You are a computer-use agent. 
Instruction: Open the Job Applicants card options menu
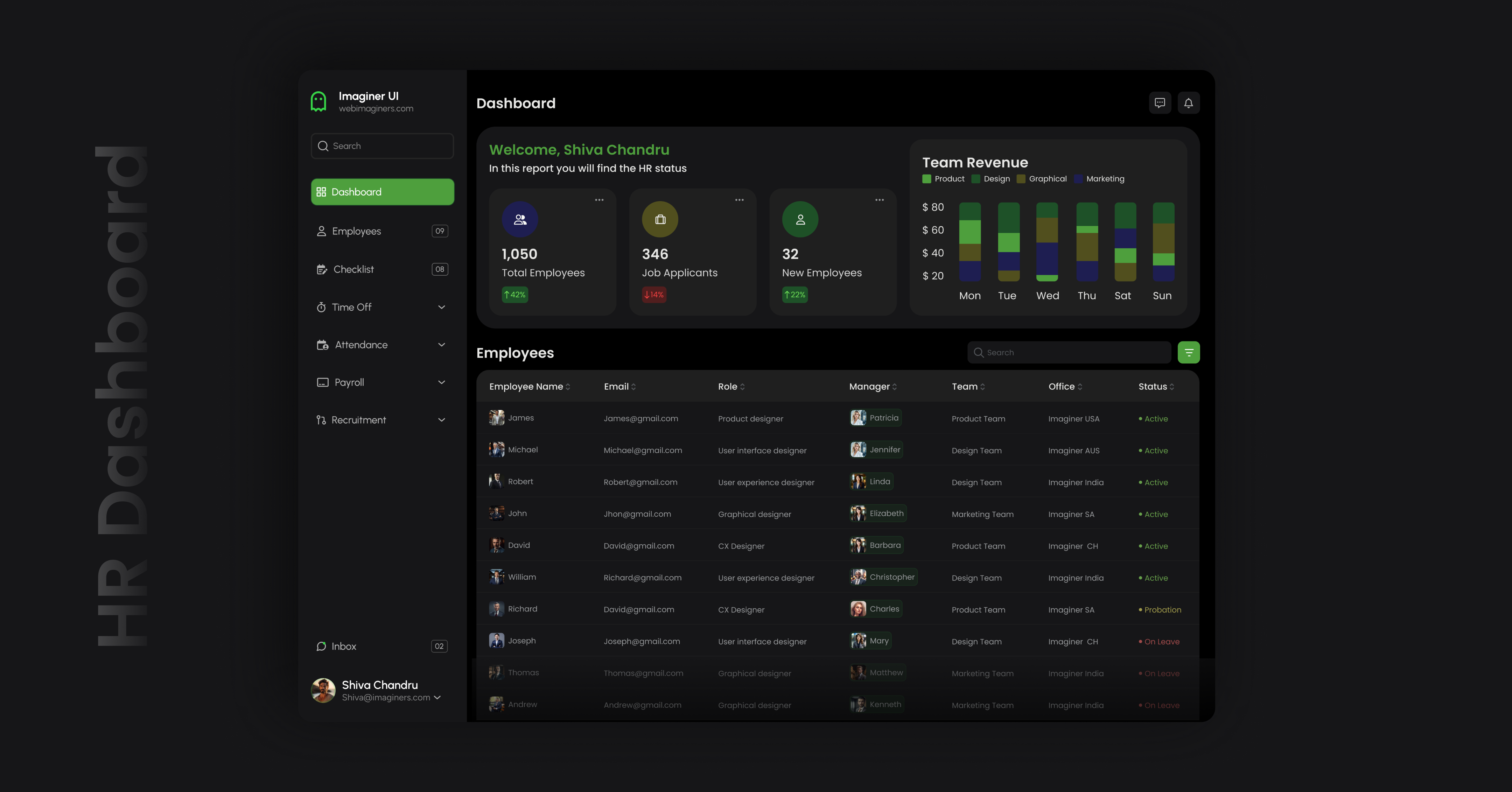coord(740,200)
